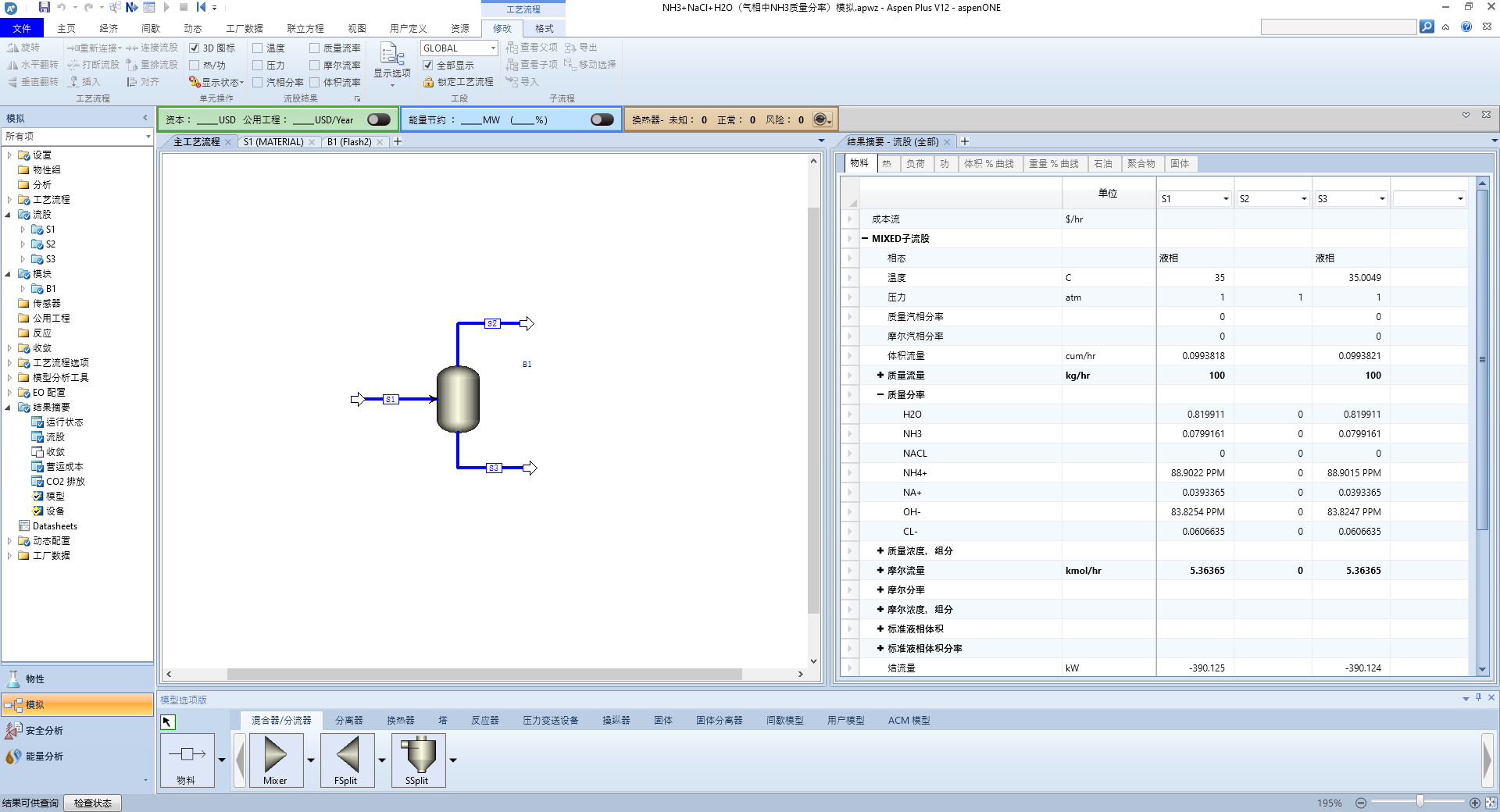Select the B1 Flash2 vessel block icon
Screen dimensions: 1500x812
(458, 399)
